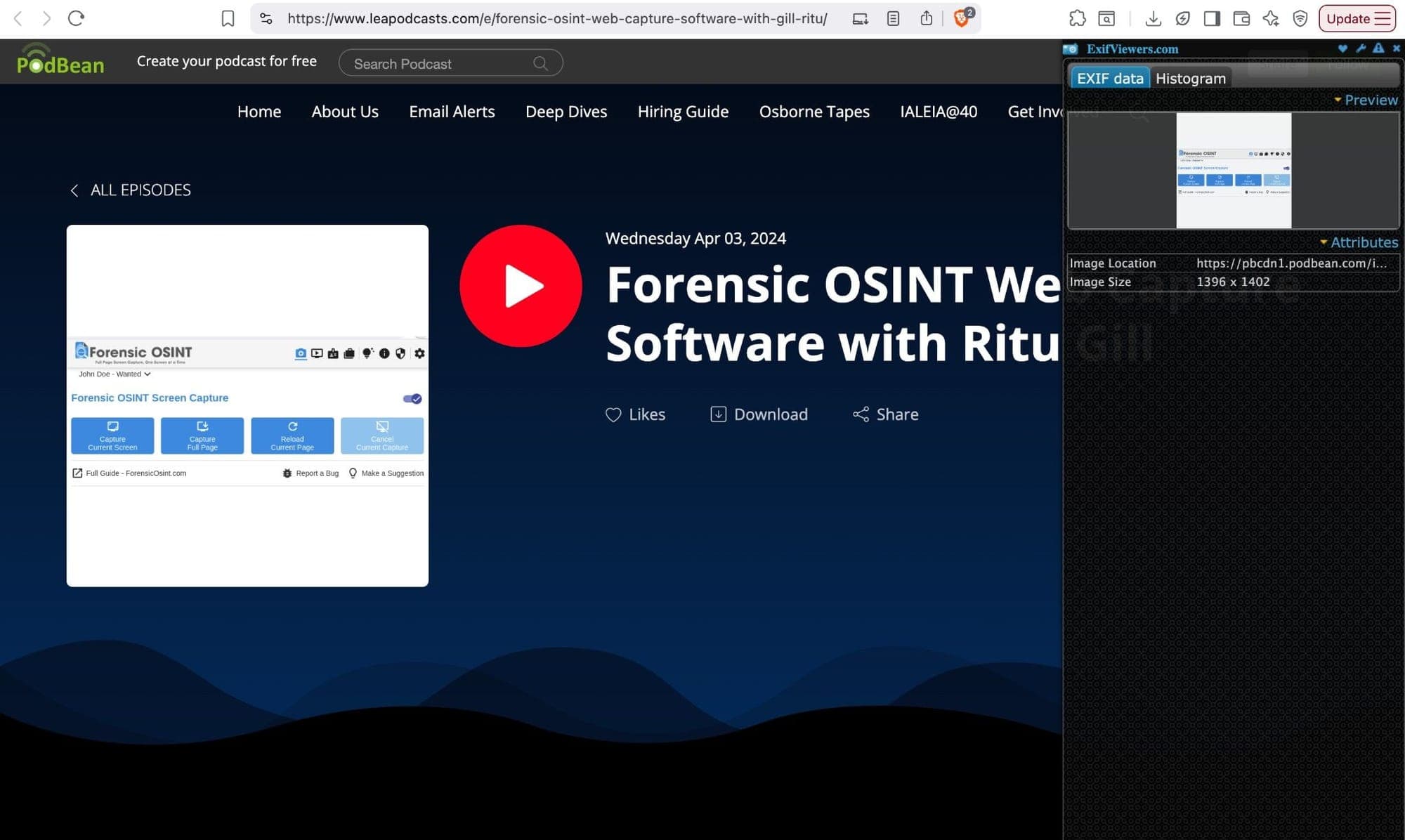Open the Brave Wallet icon
1405x840 pixels.
pyautogui.click(x=1241, y=19)
